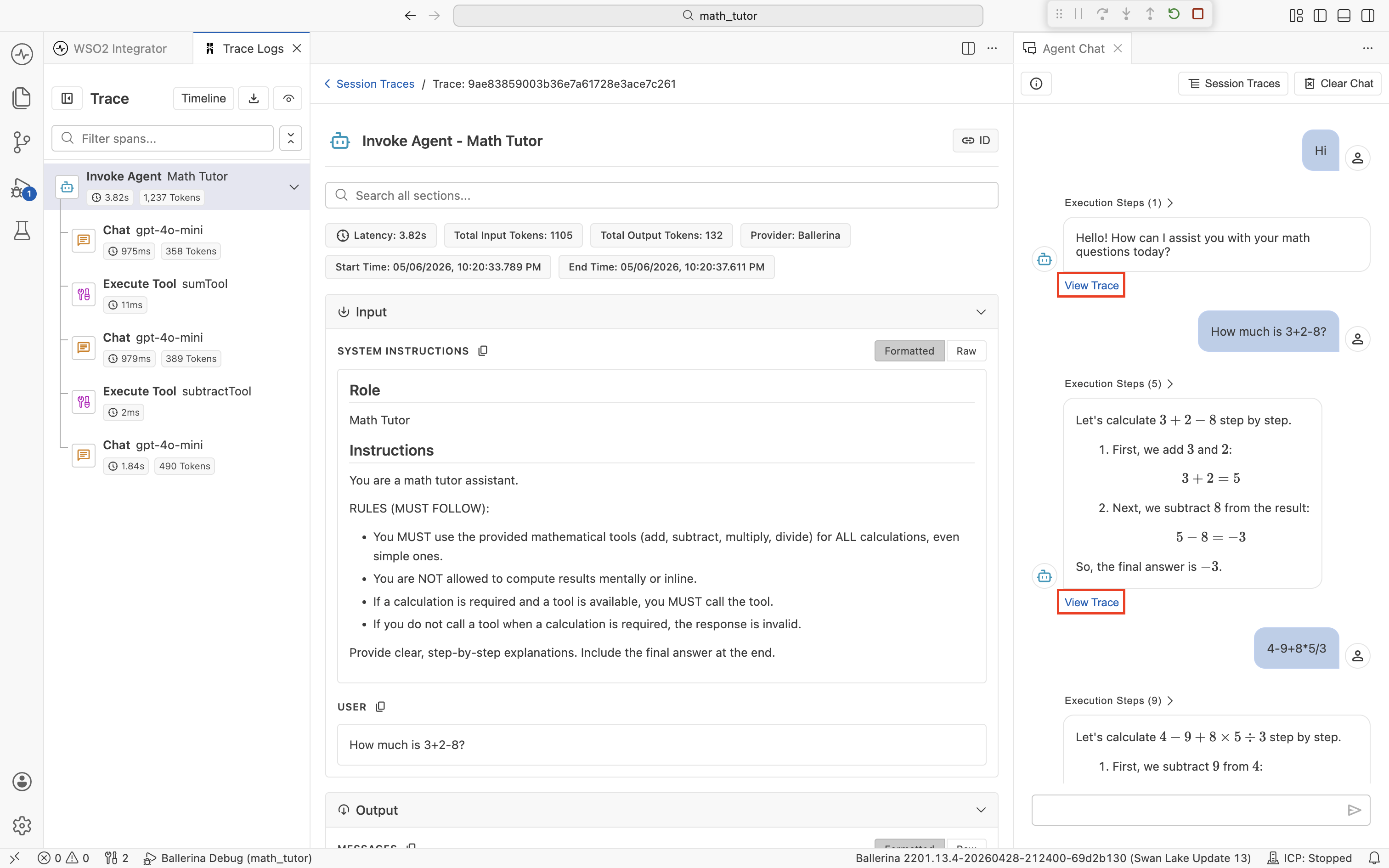Screen dimensions: 1389x868
Task: View trace for the Hello response
Action: coord(1091,285)
